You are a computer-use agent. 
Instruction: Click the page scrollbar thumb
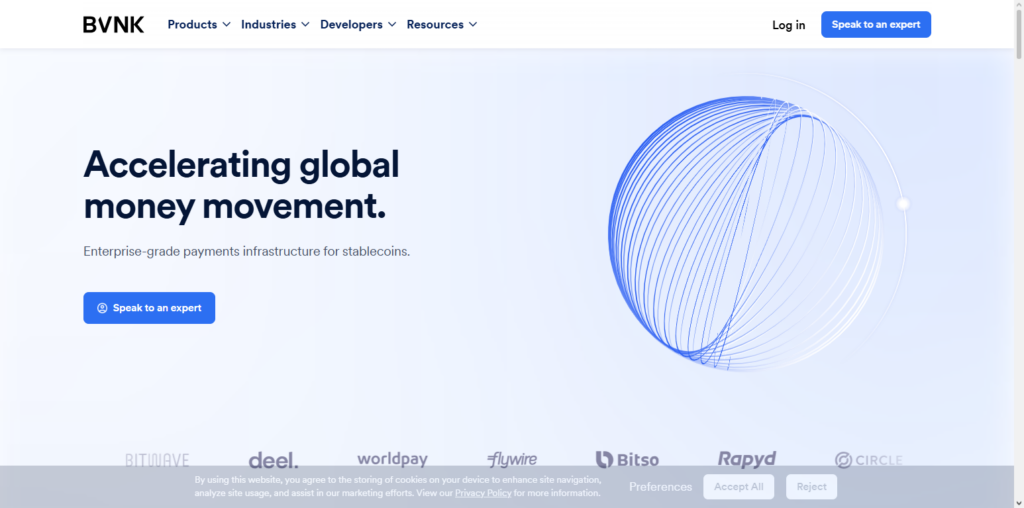(x=1018, y=36)
